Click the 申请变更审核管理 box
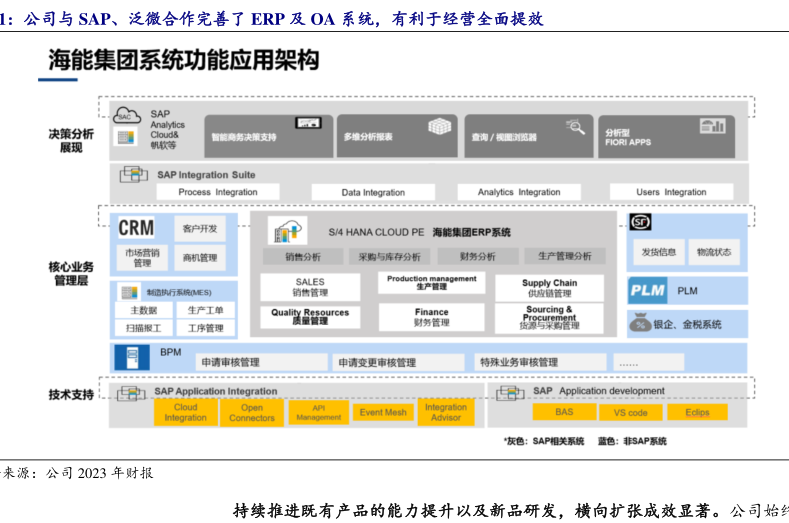Viewport: 789px width, 523px height. click(x=398, y=362)
